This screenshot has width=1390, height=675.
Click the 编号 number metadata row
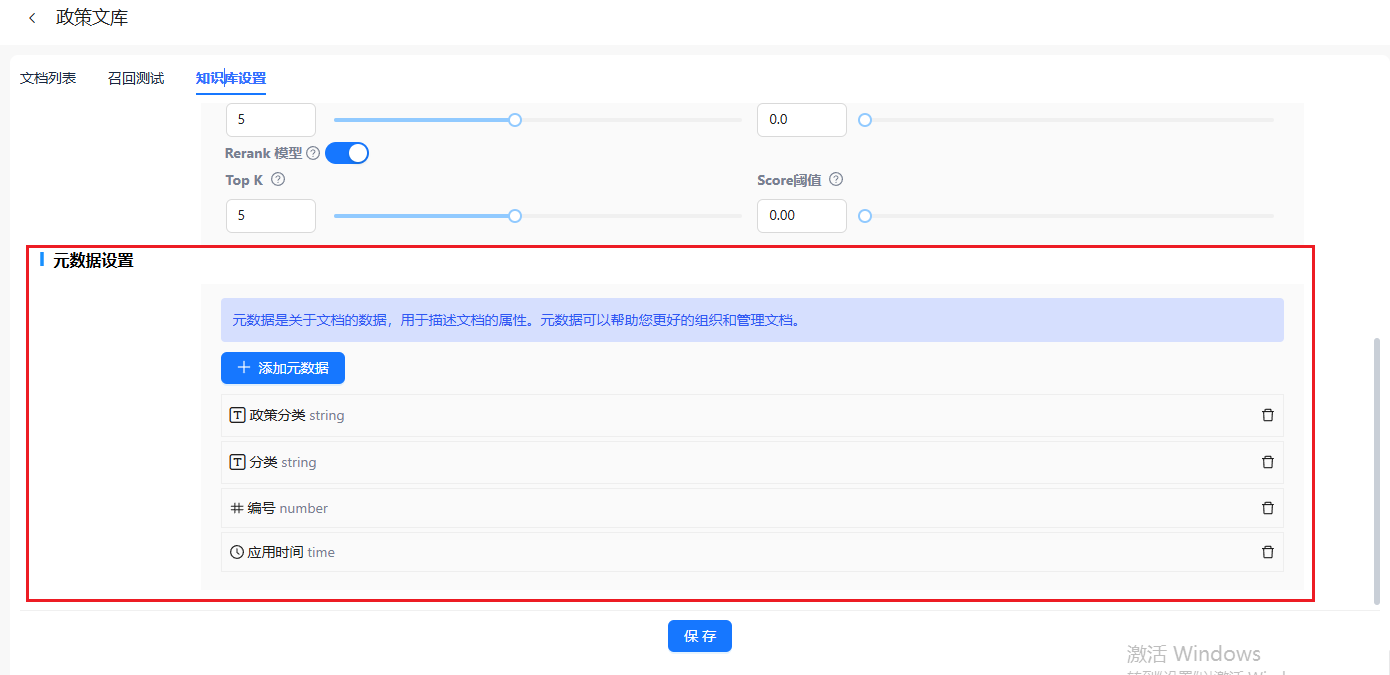click(700, 508)
